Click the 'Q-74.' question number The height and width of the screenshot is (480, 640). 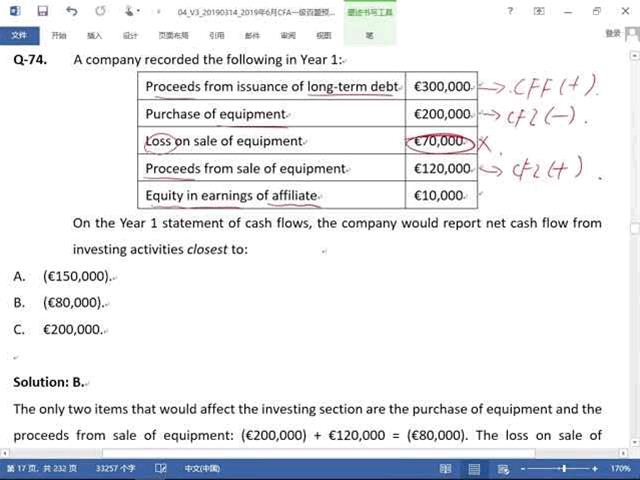30,60
